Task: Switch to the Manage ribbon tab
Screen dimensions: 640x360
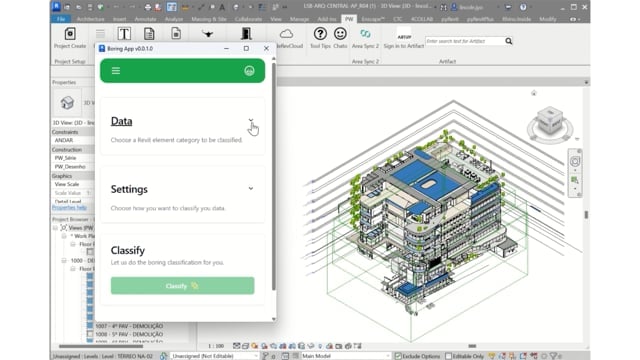Action: pyautogui.click(x=299, y=19)
